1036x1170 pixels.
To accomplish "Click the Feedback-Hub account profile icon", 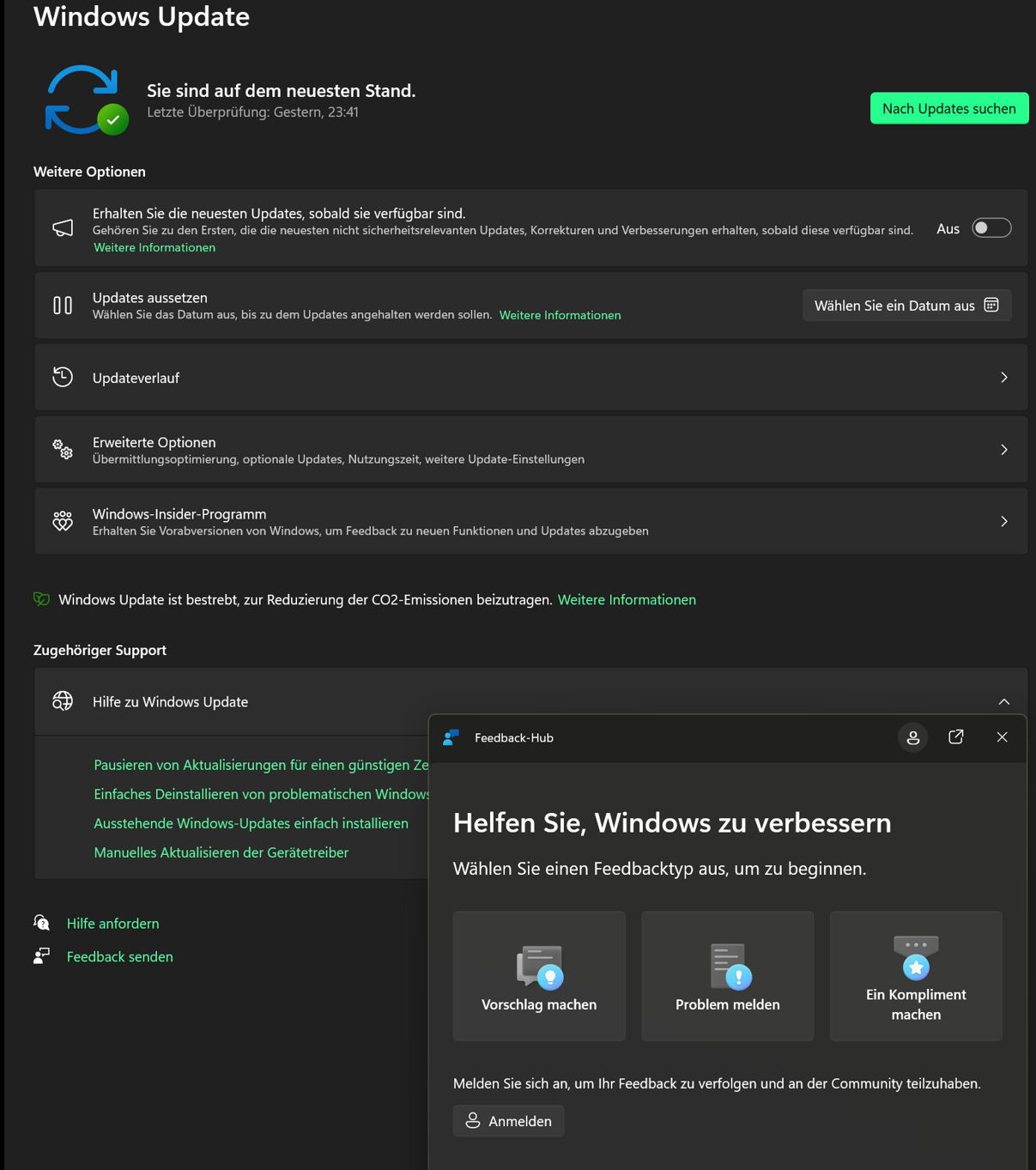I will [x=912, y=737].
